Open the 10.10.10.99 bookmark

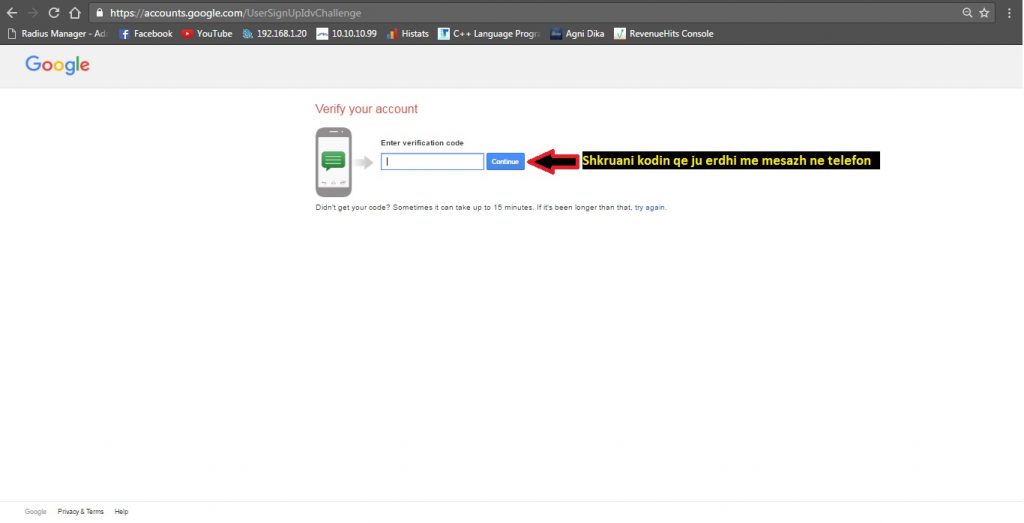tap(347, 34)
